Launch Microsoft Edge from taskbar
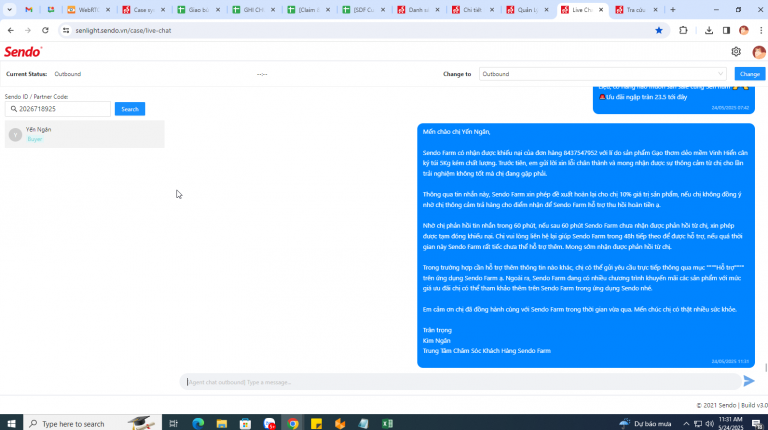768x430 pixels. [198, 423]
